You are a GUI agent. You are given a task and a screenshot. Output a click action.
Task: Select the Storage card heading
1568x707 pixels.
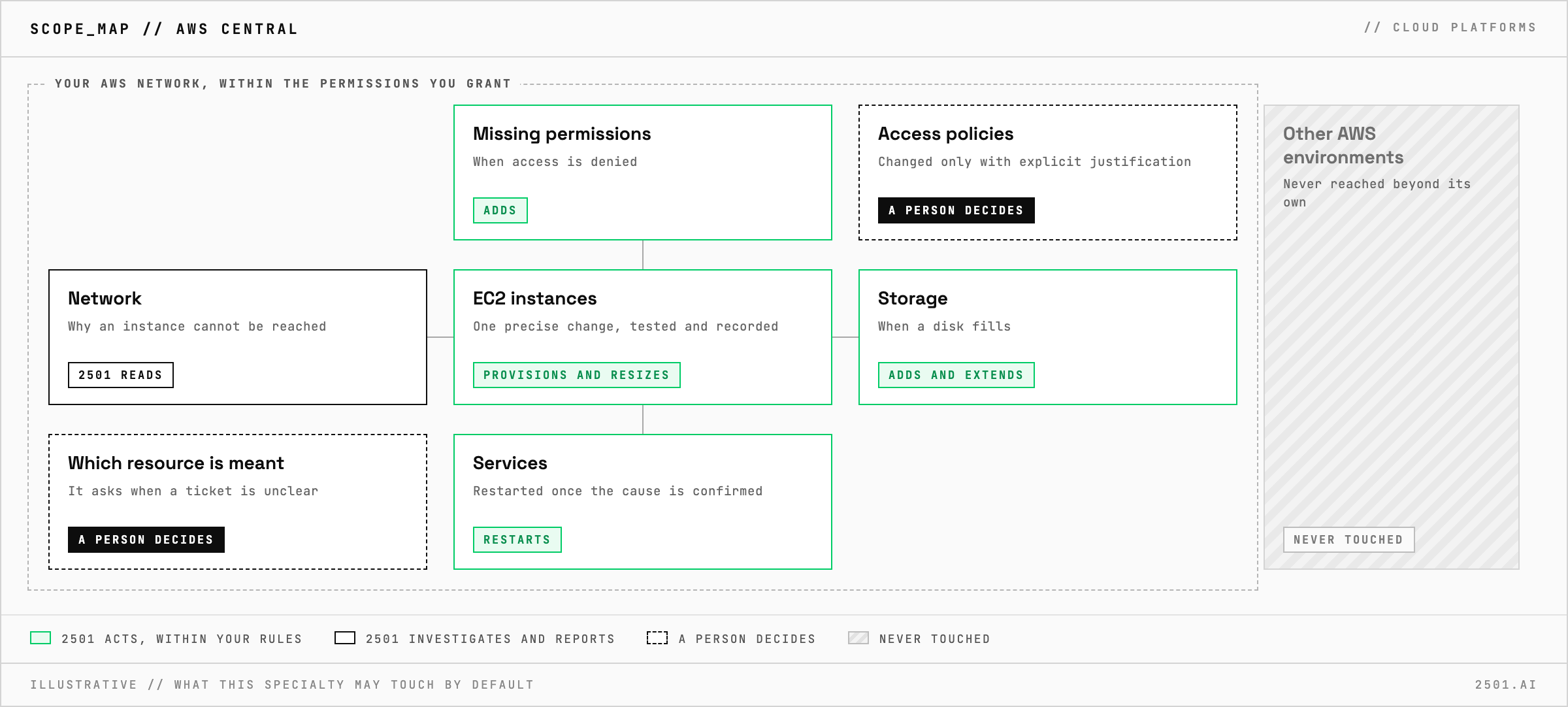913,299
